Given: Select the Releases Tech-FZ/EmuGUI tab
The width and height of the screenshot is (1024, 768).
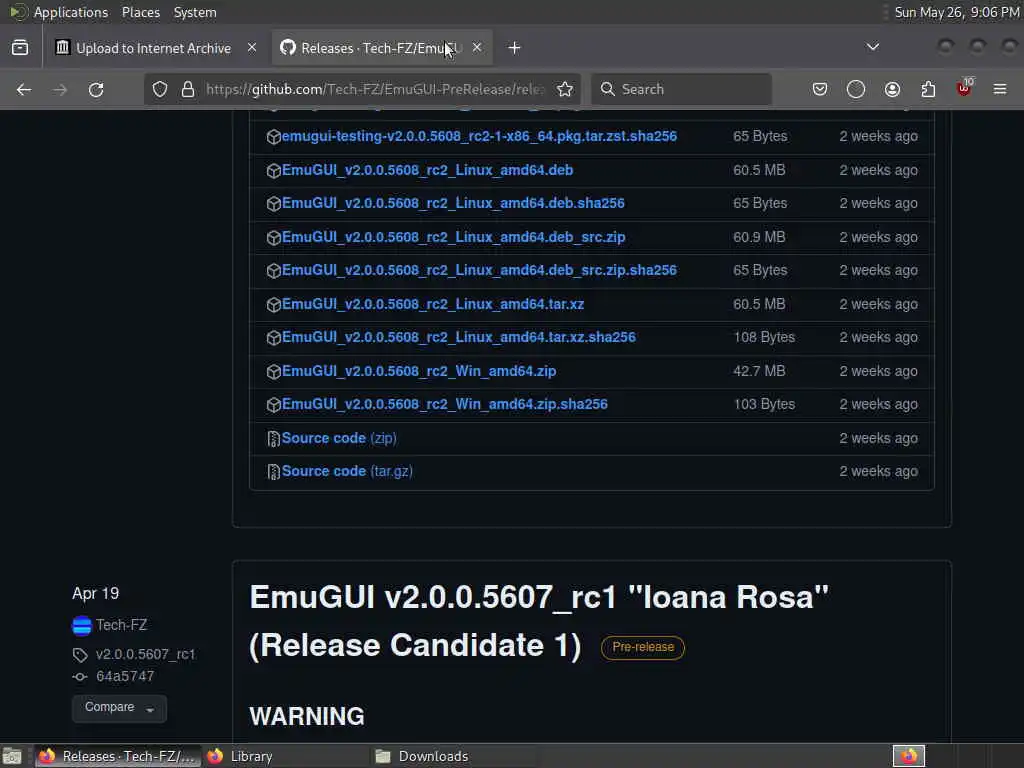Looking at the screenshot, I should tap(382, 48).
